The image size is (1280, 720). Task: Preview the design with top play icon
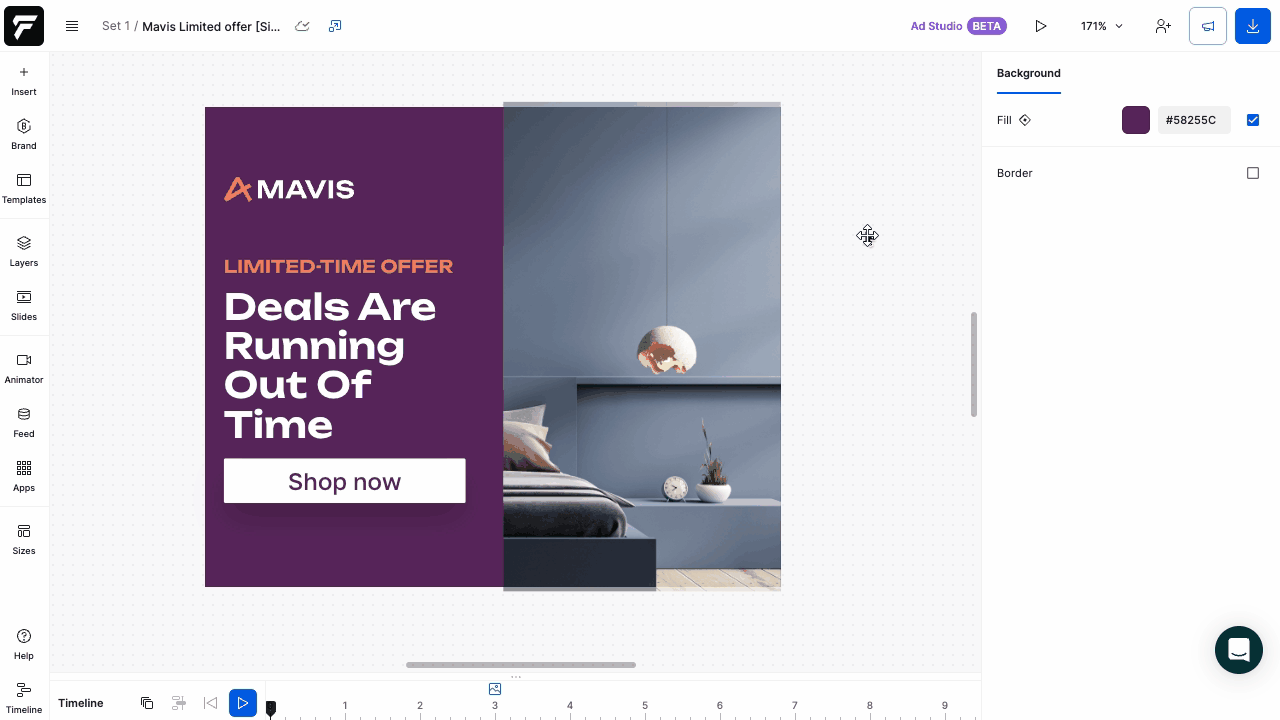click(x=1041, y=26)
